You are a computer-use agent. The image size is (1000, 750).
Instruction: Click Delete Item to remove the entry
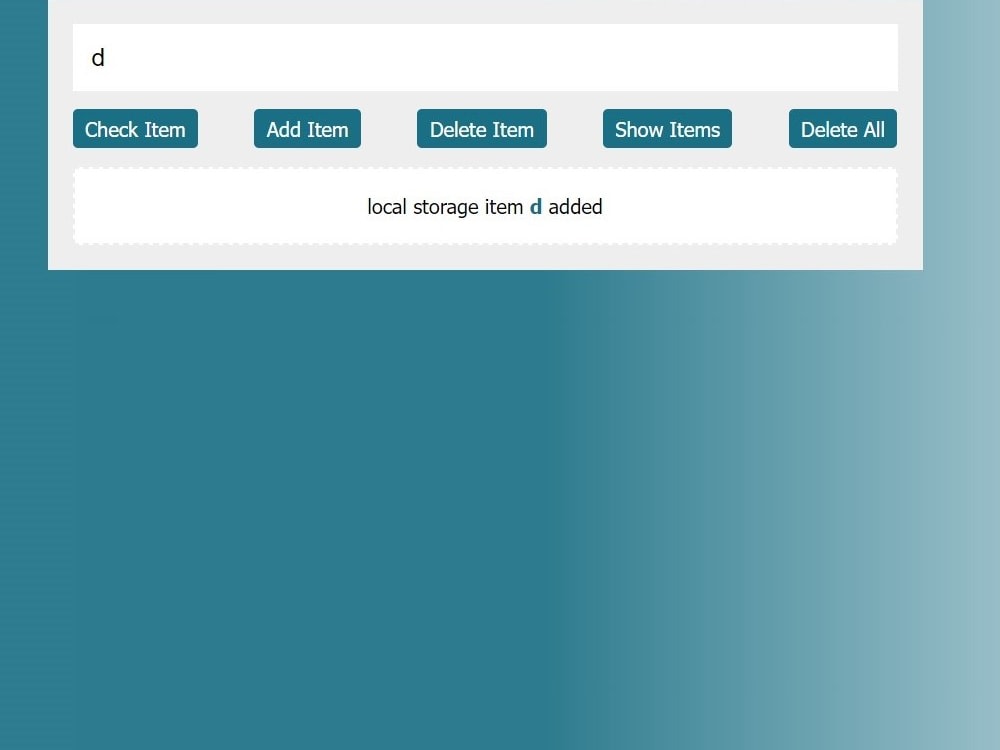pos(481,128)
